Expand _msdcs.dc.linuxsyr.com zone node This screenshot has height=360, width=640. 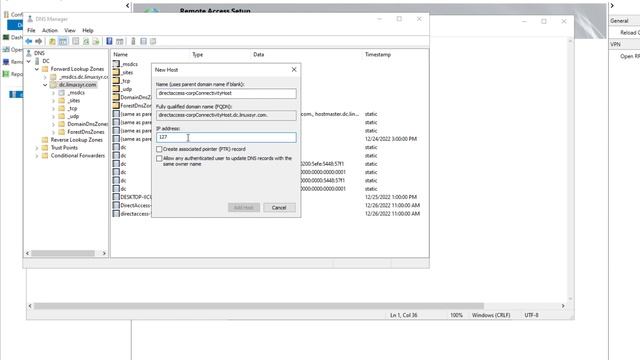pos(45,77)
